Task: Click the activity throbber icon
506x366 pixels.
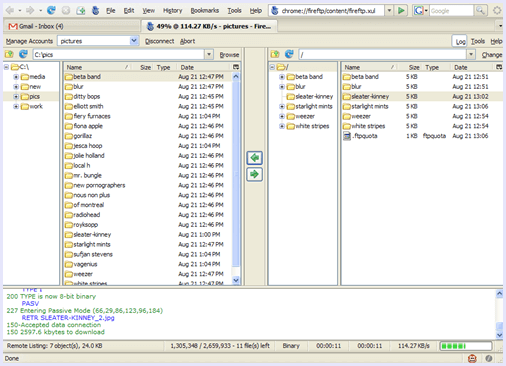Action: click(497, 11)
